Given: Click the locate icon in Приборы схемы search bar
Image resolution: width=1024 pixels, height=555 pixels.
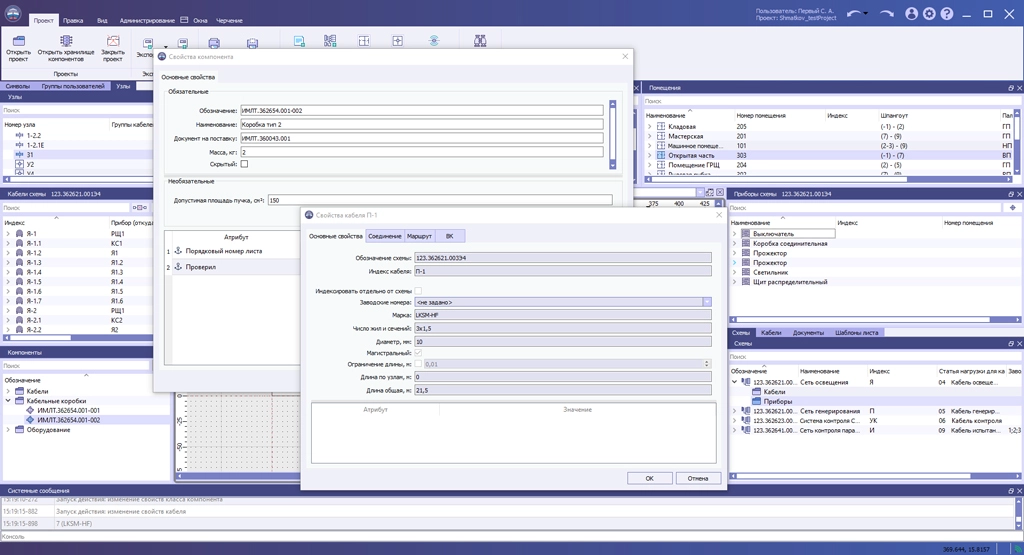Looking at the screenshot, I should (1012, 208).
